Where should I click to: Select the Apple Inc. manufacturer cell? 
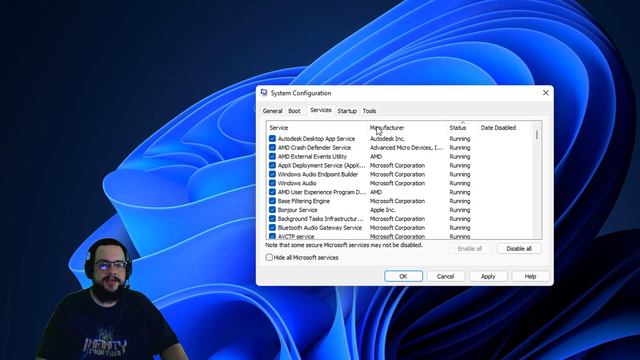pos(383,210)
